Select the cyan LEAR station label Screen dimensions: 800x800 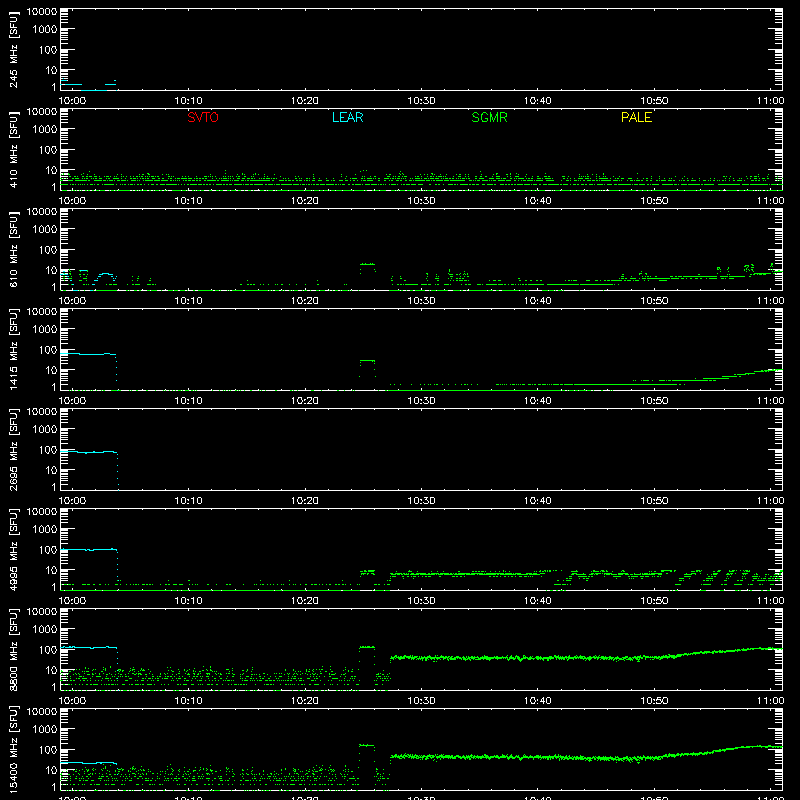347,117
